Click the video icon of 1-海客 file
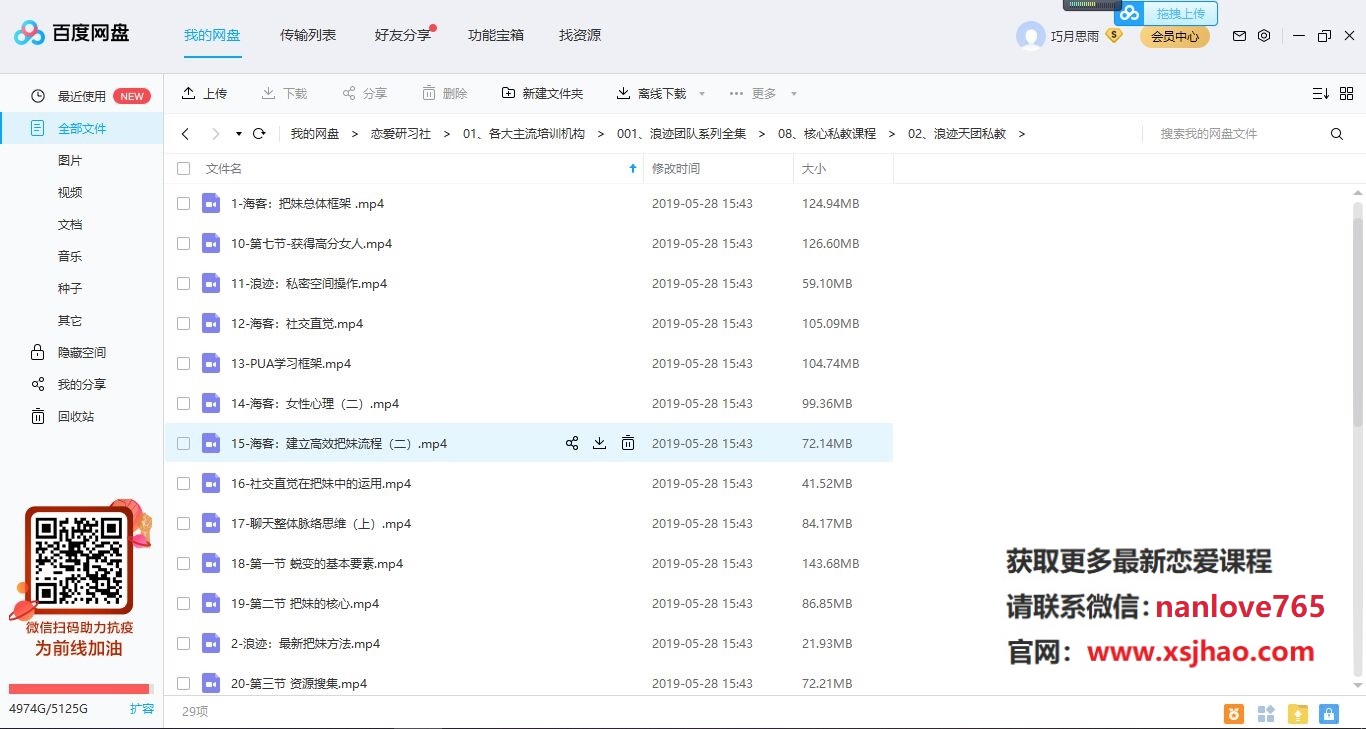The height and width of the screenshot is (729, 1366). click(x=211, y=203)
